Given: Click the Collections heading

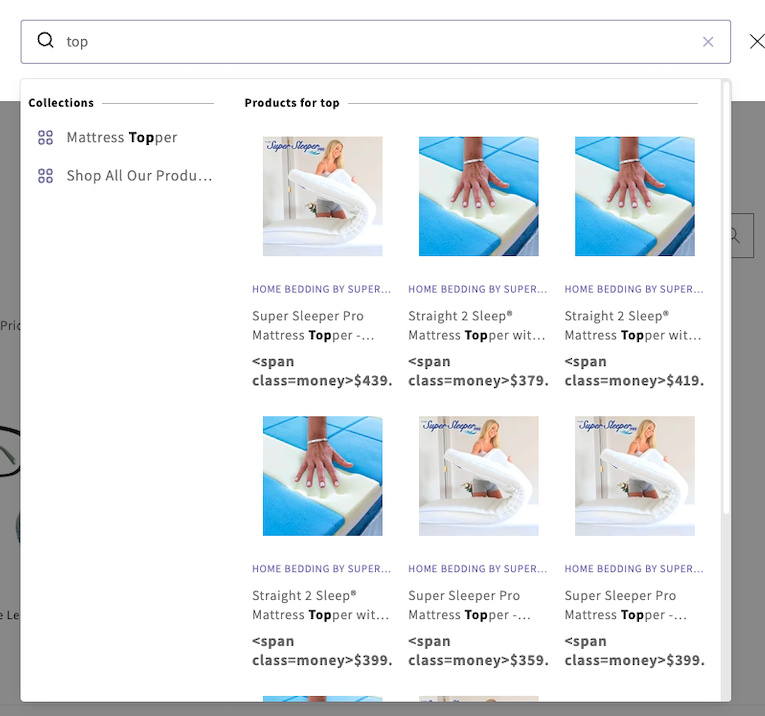Looking at the screenshot, I should point(61,103).
